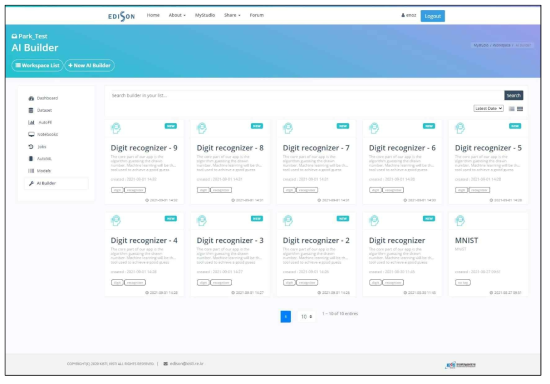
Task: Open the Digit recognizer - 3 title
Action: point(230,241)
